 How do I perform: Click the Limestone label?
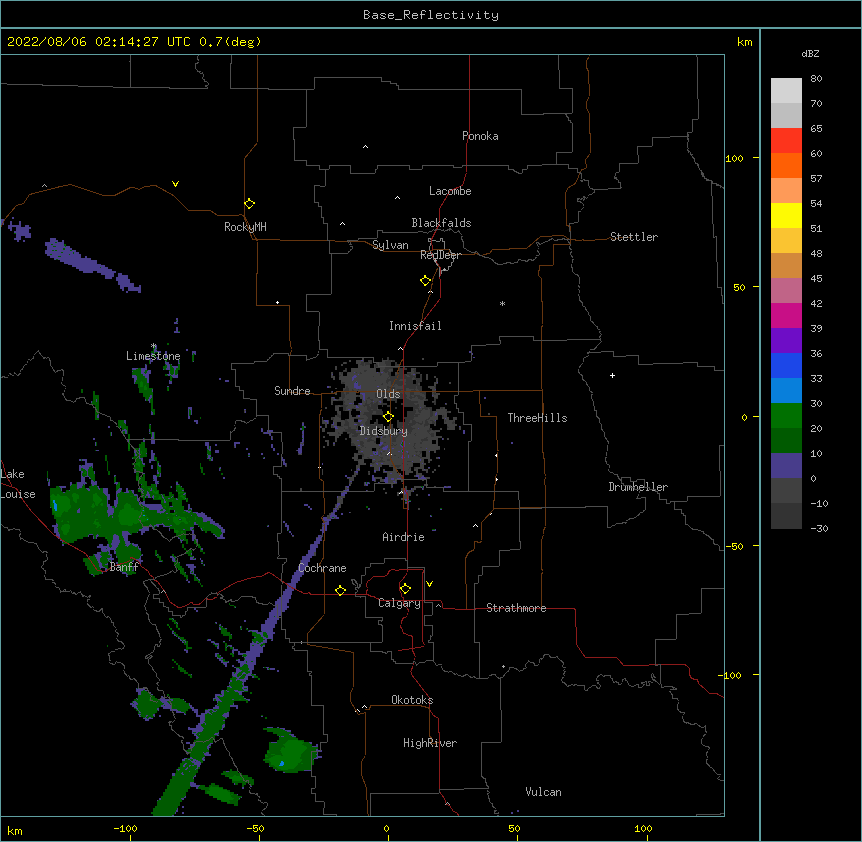click(x=153, y=356)
